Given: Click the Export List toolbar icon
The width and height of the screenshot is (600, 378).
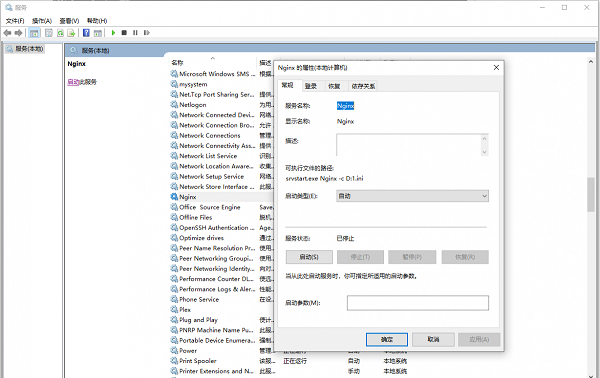Looking at the screenshot, I should [x=71, y=33].
